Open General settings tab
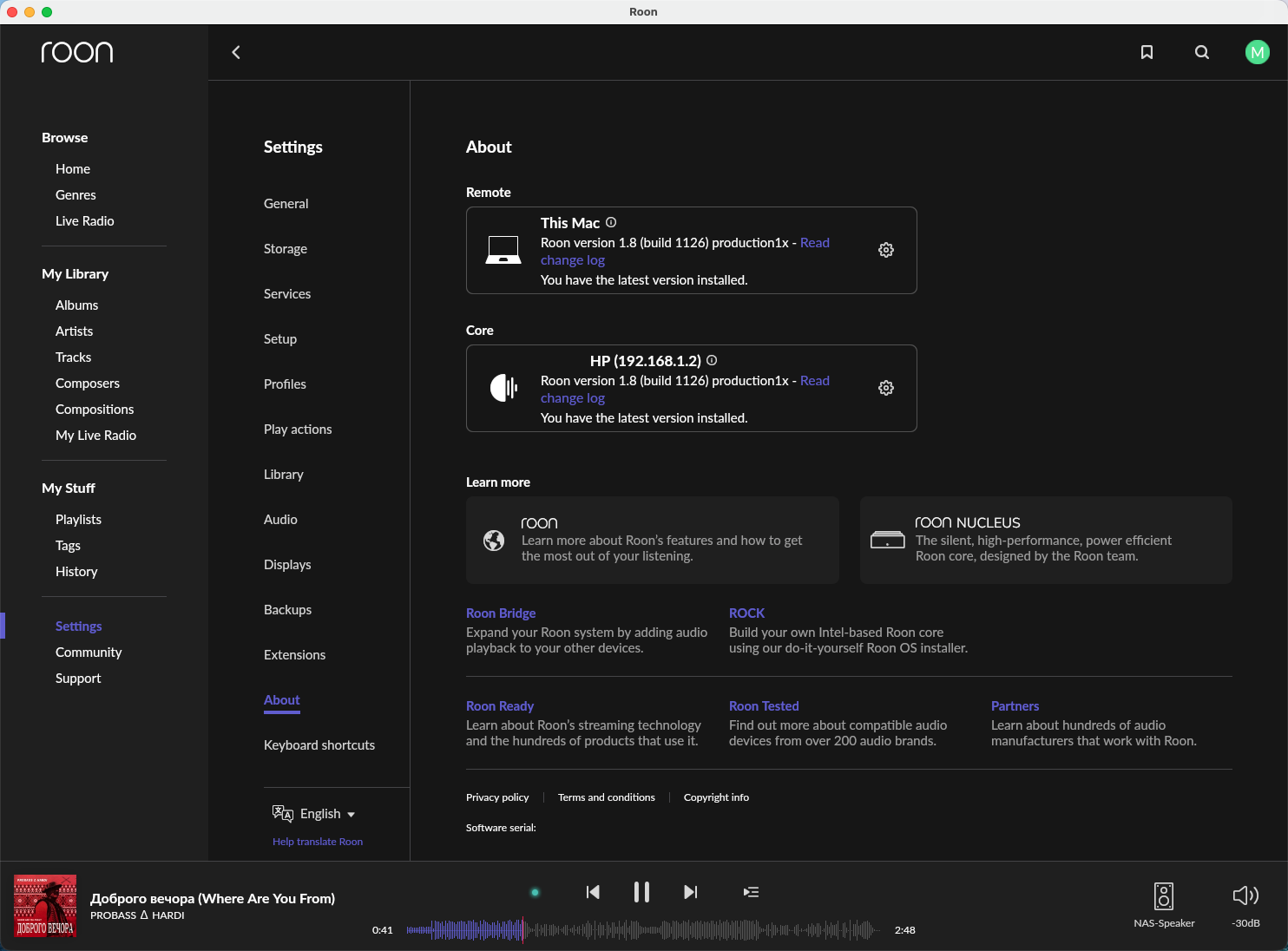 [286, 204]
